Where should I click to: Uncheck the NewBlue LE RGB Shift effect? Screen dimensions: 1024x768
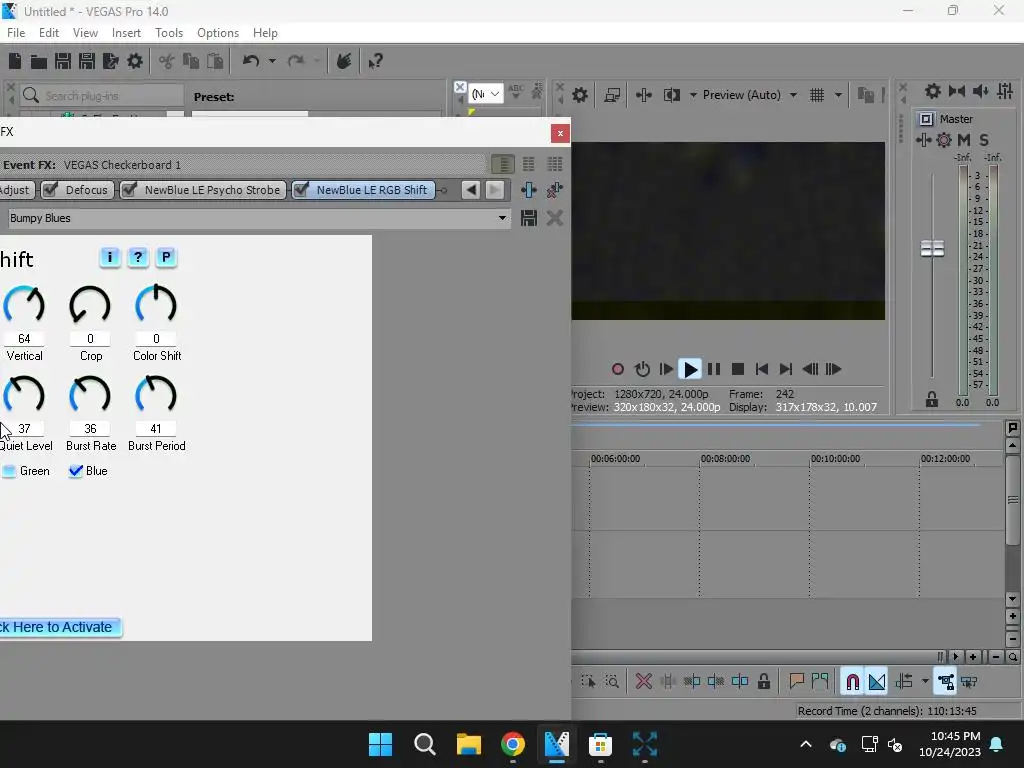[301, 190]
